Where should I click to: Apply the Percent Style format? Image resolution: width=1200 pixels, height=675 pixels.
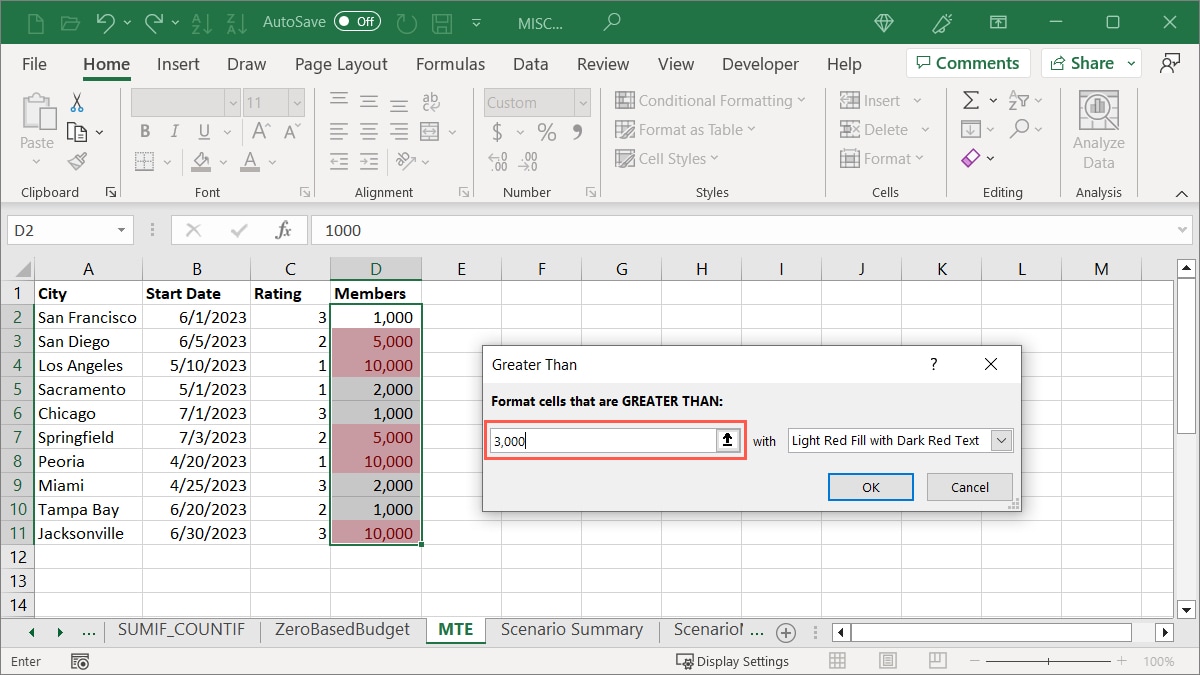pyautogui.click(x=546, y=131)
